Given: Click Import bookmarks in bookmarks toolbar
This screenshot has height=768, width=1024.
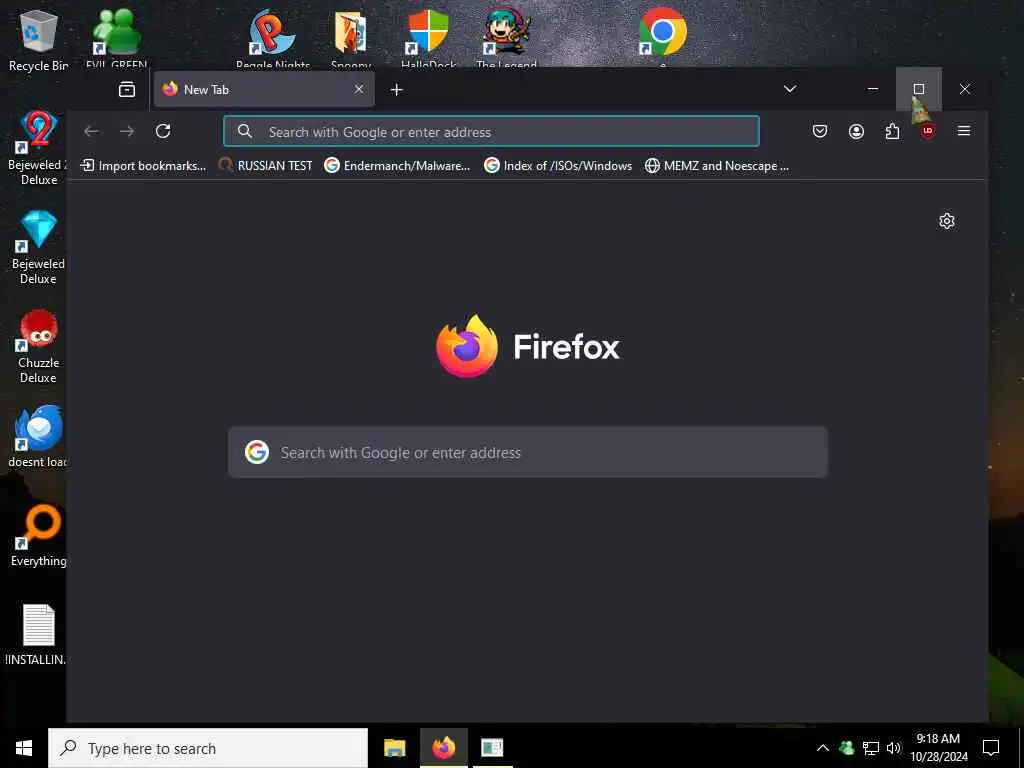Looking at the screenshot, I should point(143,166).
